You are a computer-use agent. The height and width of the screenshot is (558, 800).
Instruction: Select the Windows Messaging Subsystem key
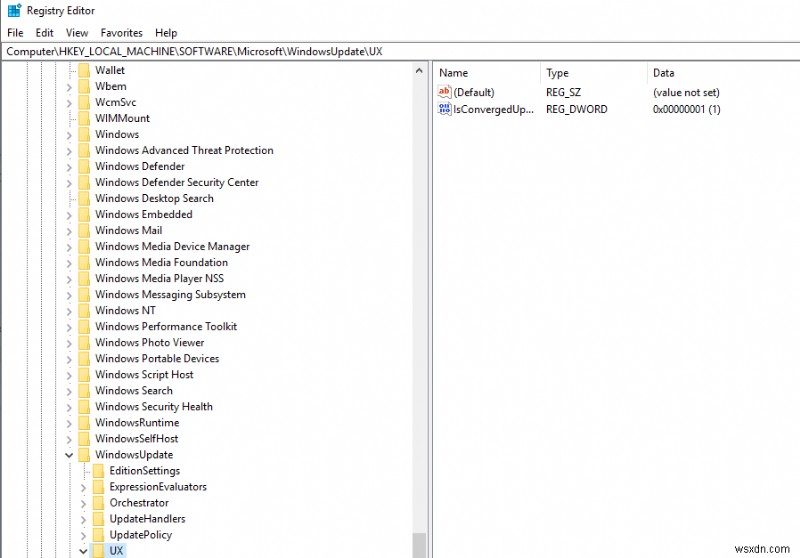tap(170, 294)
